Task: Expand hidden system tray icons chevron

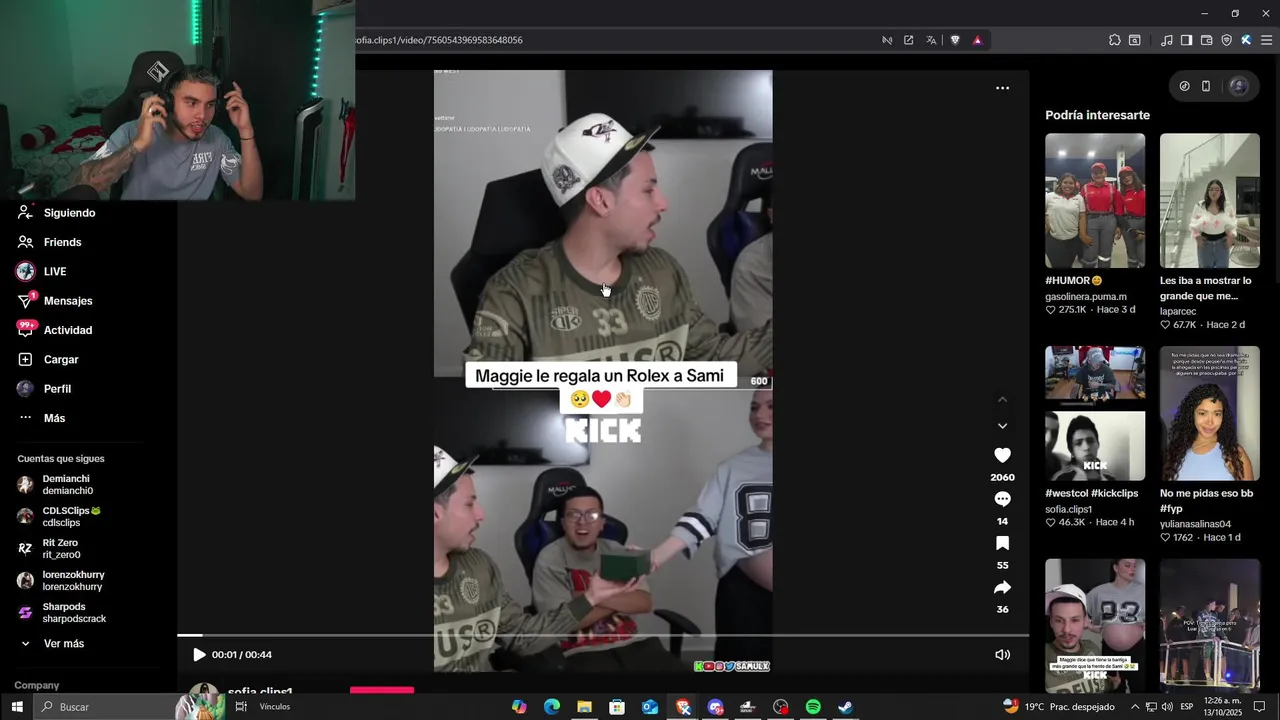Action: 1135,707
